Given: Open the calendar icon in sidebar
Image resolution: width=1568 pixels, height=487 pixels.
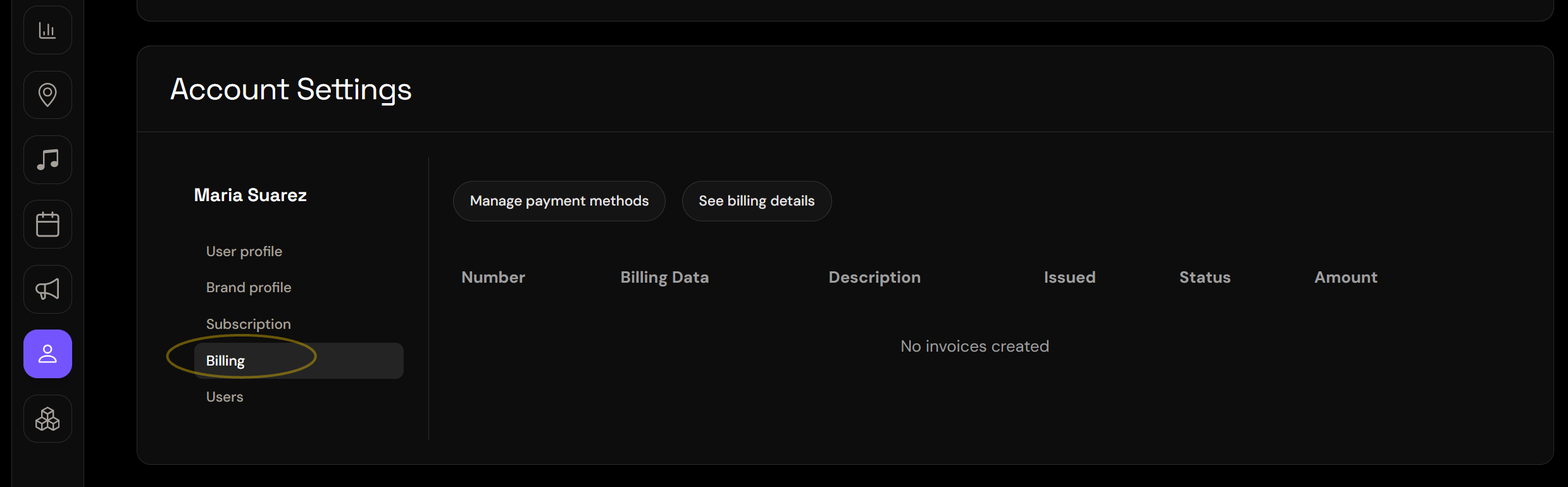Looking at the screenshot, I should click(47, 225).
